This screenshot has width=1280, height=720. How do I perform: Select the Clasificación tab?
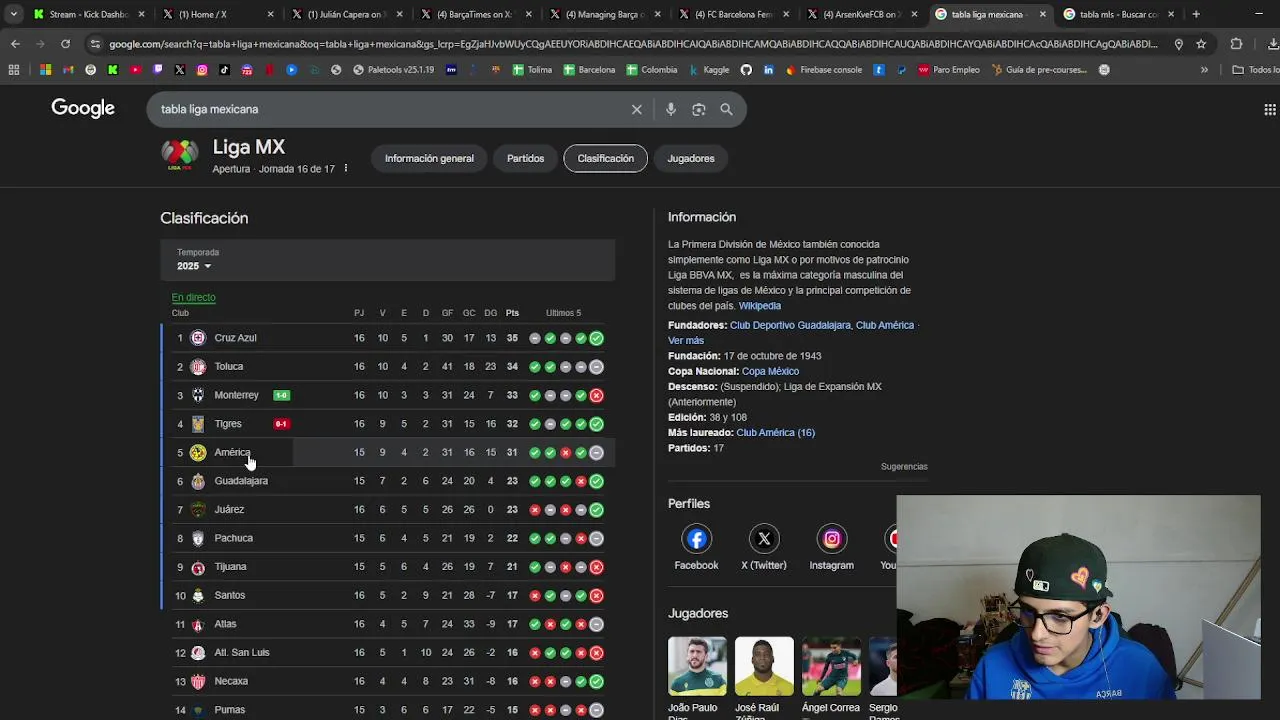pyautogui.click(x=605, y=158)
